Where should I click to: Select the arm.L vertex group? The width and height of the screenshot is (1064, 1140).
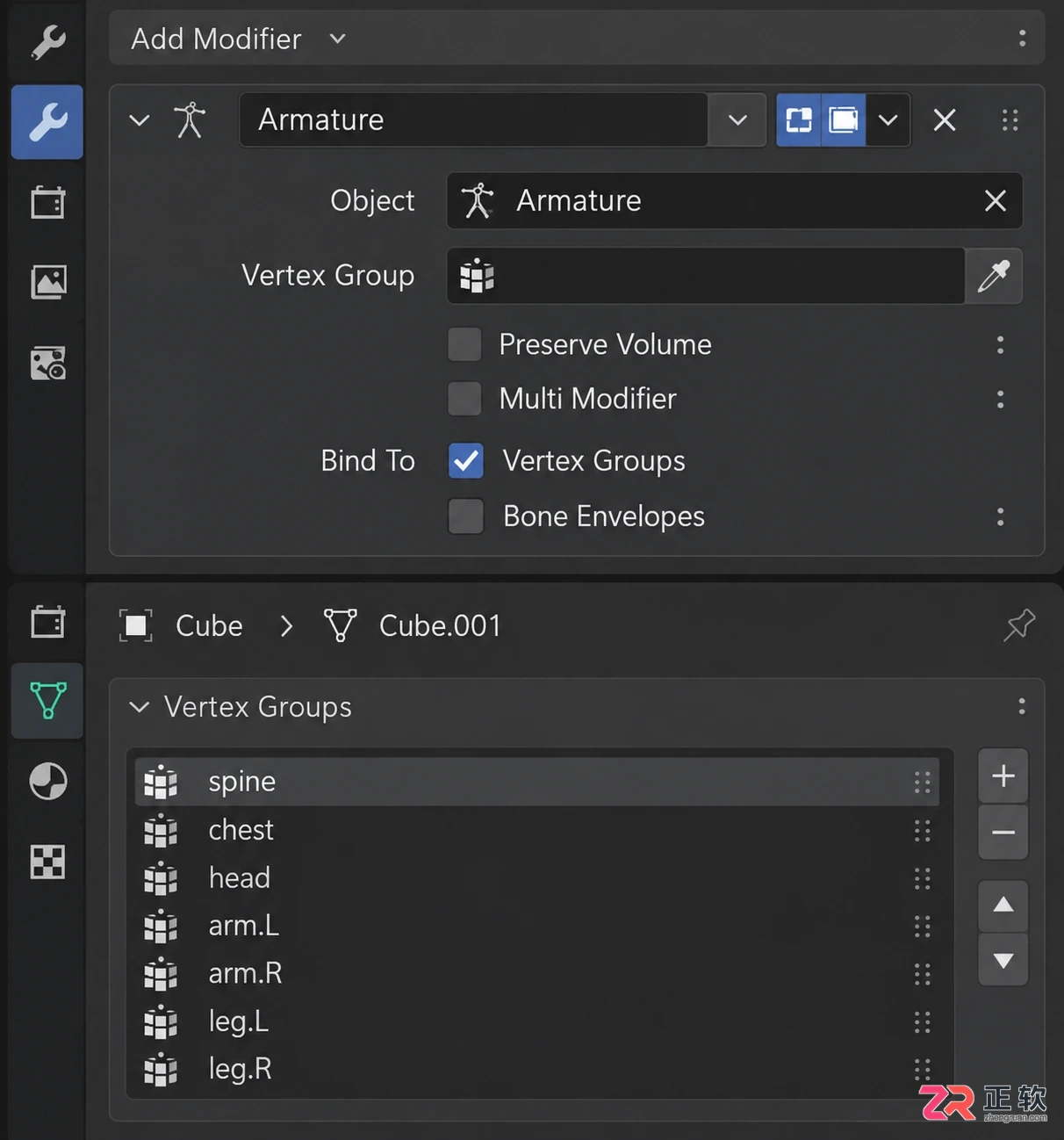click(537, 926)
